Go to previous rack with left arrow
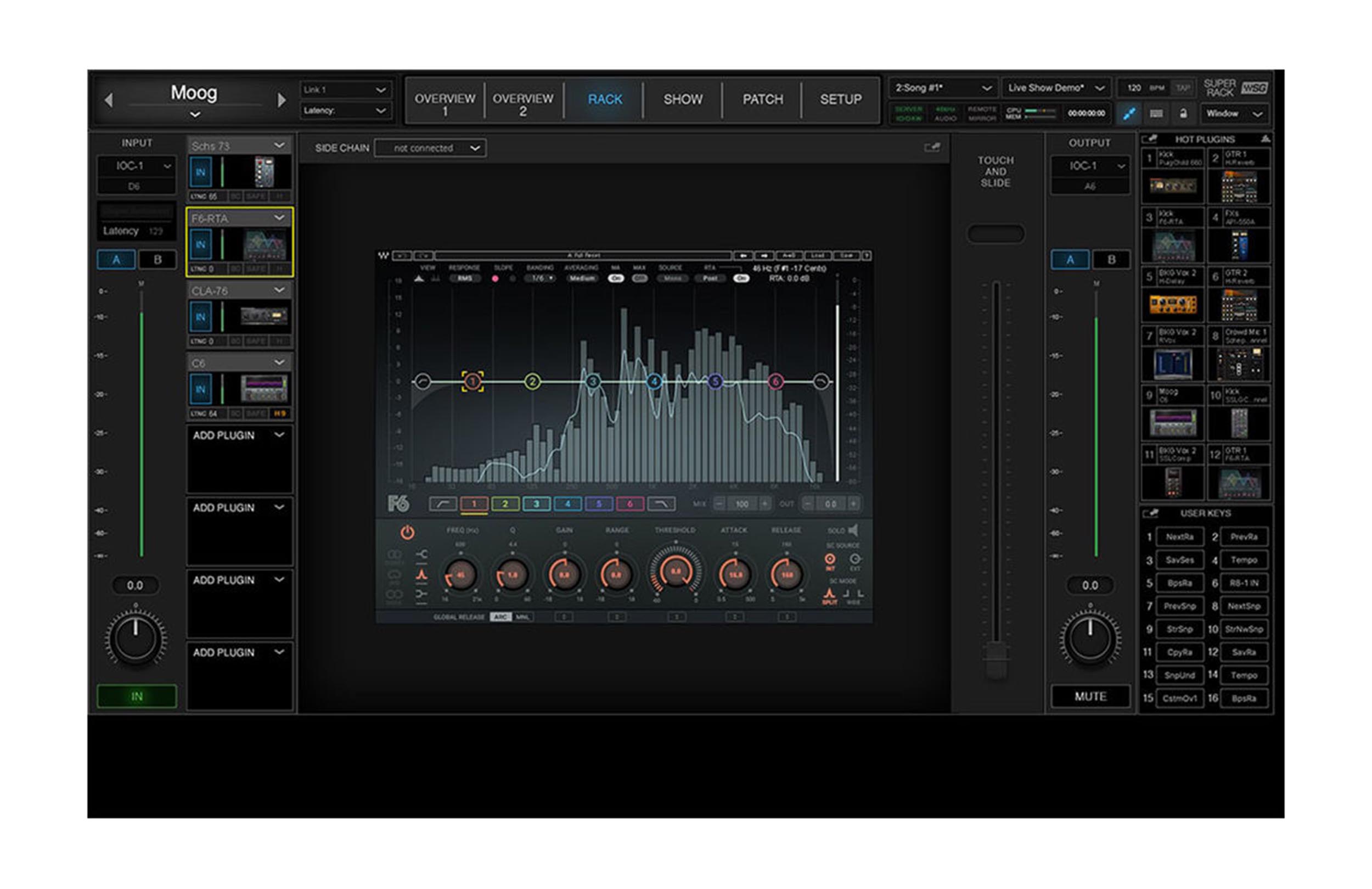Screen dimensions: 1372x889 [108, 100]
